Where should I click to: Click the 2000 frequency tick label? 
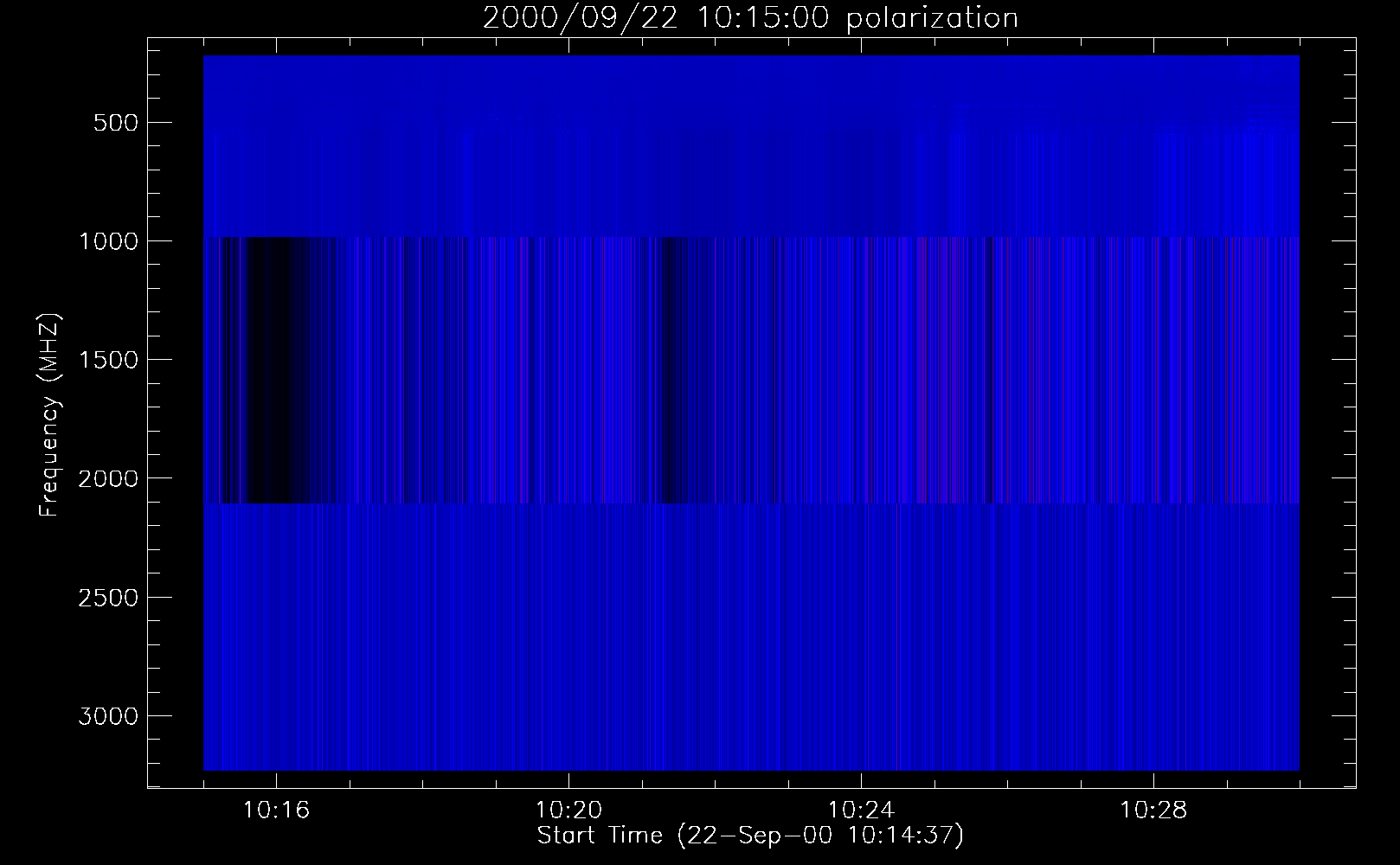click(x=108, y=479)
